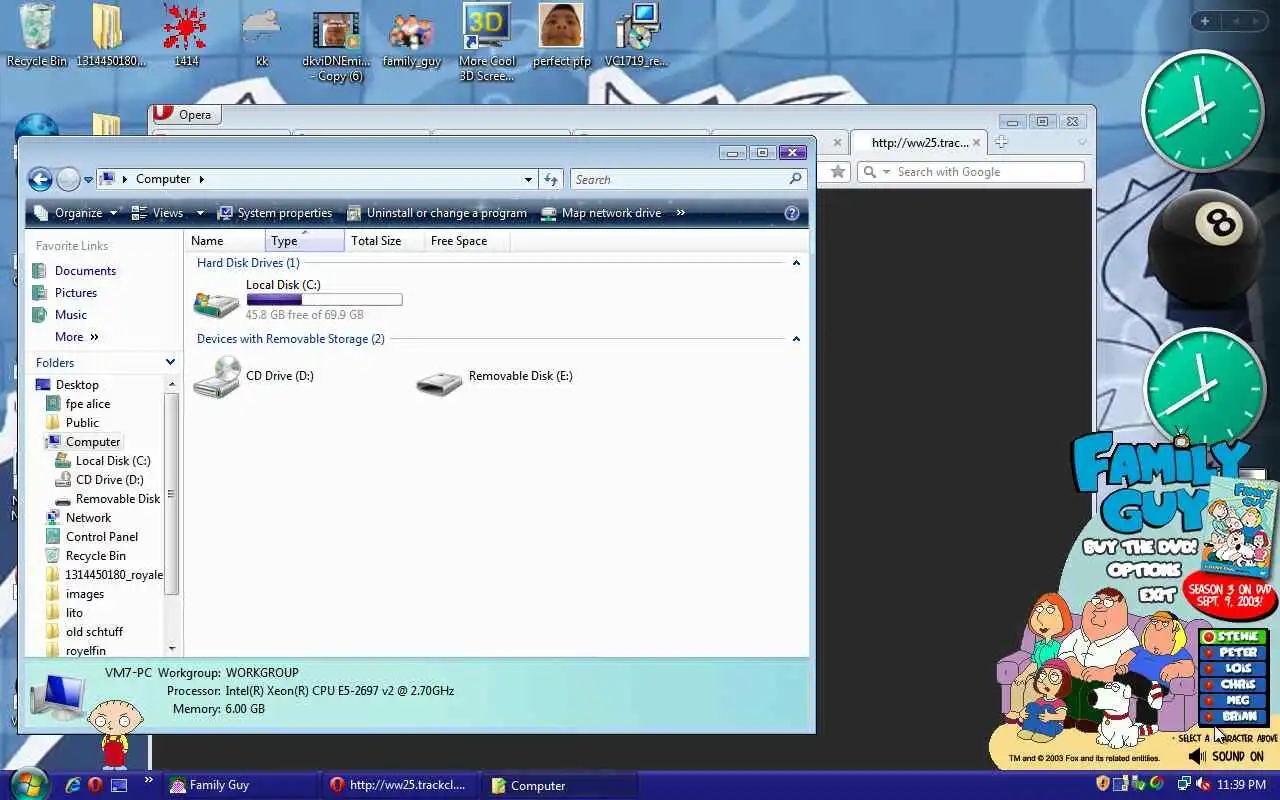Open the Organize menu

tap(75, 213)
